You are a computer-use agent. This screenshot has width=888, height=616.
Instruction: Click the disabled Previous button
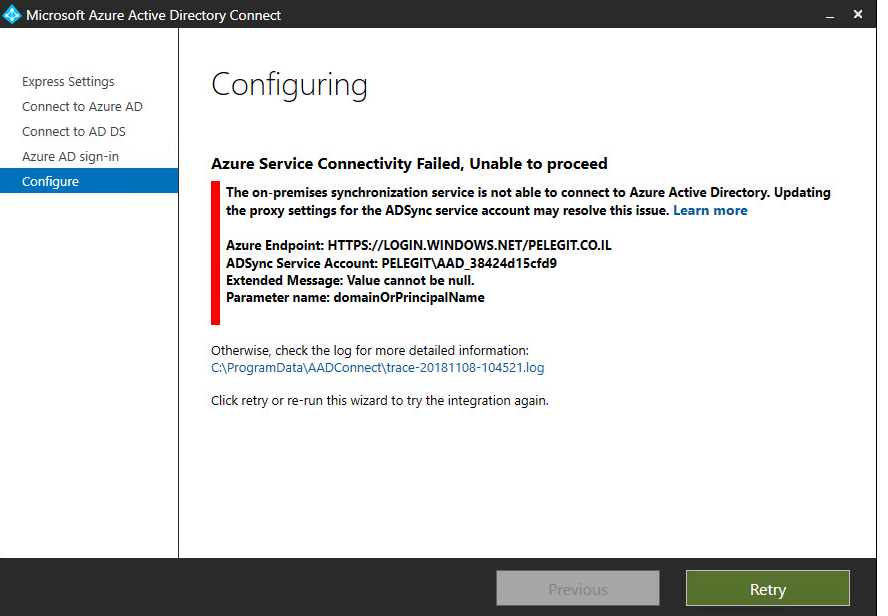(578, 589)
